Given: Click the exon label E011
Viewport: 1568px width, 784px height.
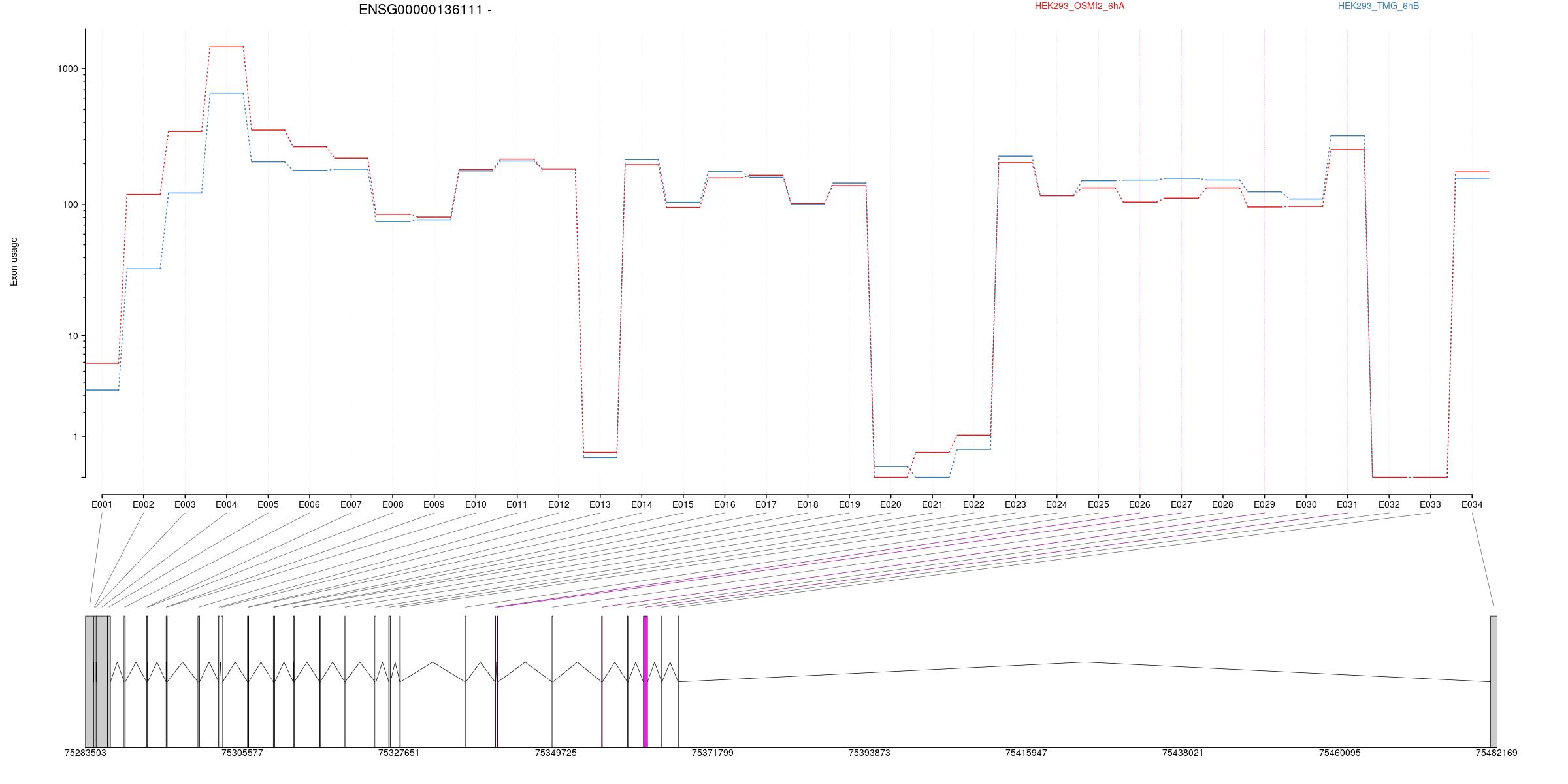Looking at the screenshot, I should click(x=517, y=504).
